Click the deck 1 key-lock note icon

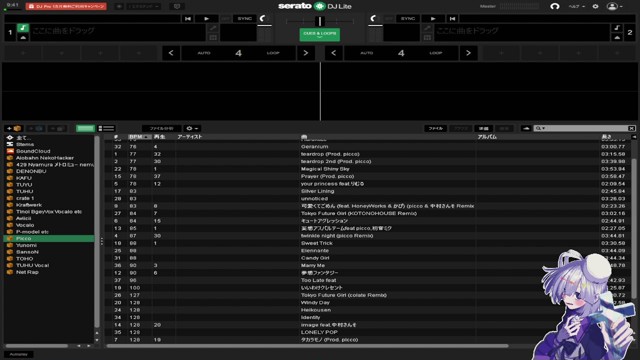(x=23, y=28)
